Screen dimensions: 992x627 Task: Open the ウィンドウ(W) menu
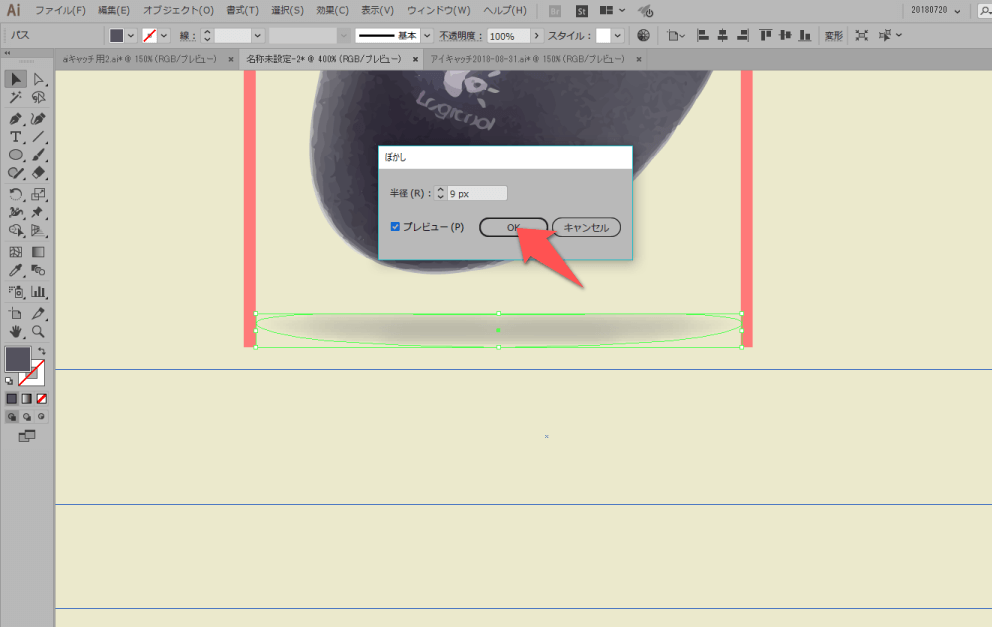tap(438, 10)
